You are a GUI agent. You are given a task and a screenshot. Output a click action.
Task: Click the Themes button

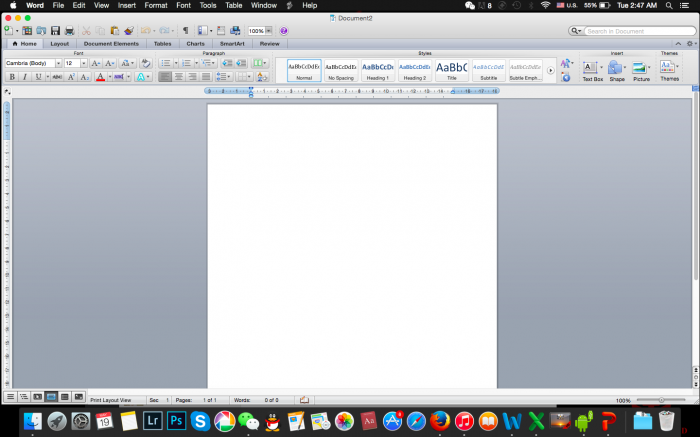pos(669,71)
